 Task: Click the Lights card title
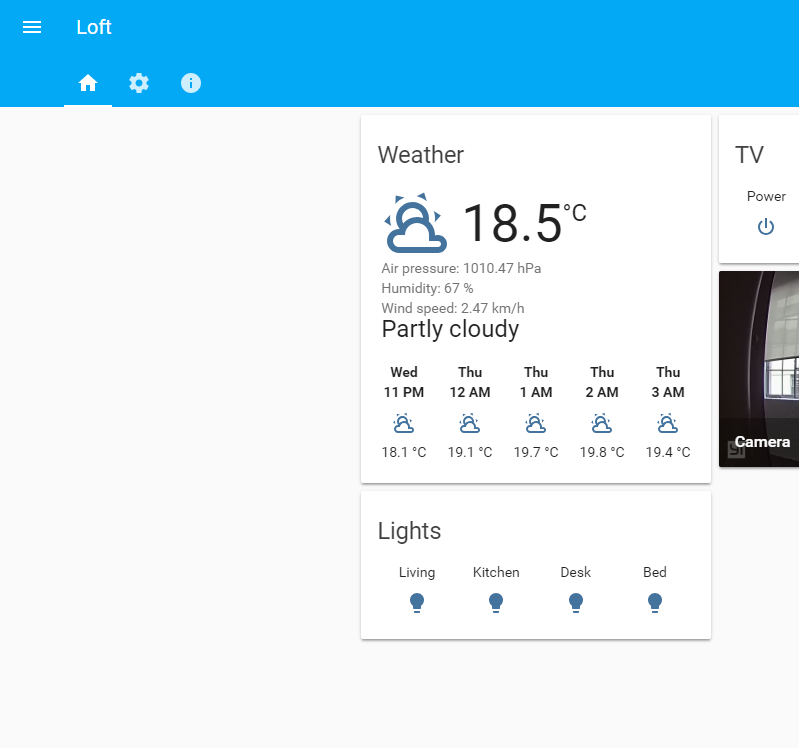click(409, 531)
